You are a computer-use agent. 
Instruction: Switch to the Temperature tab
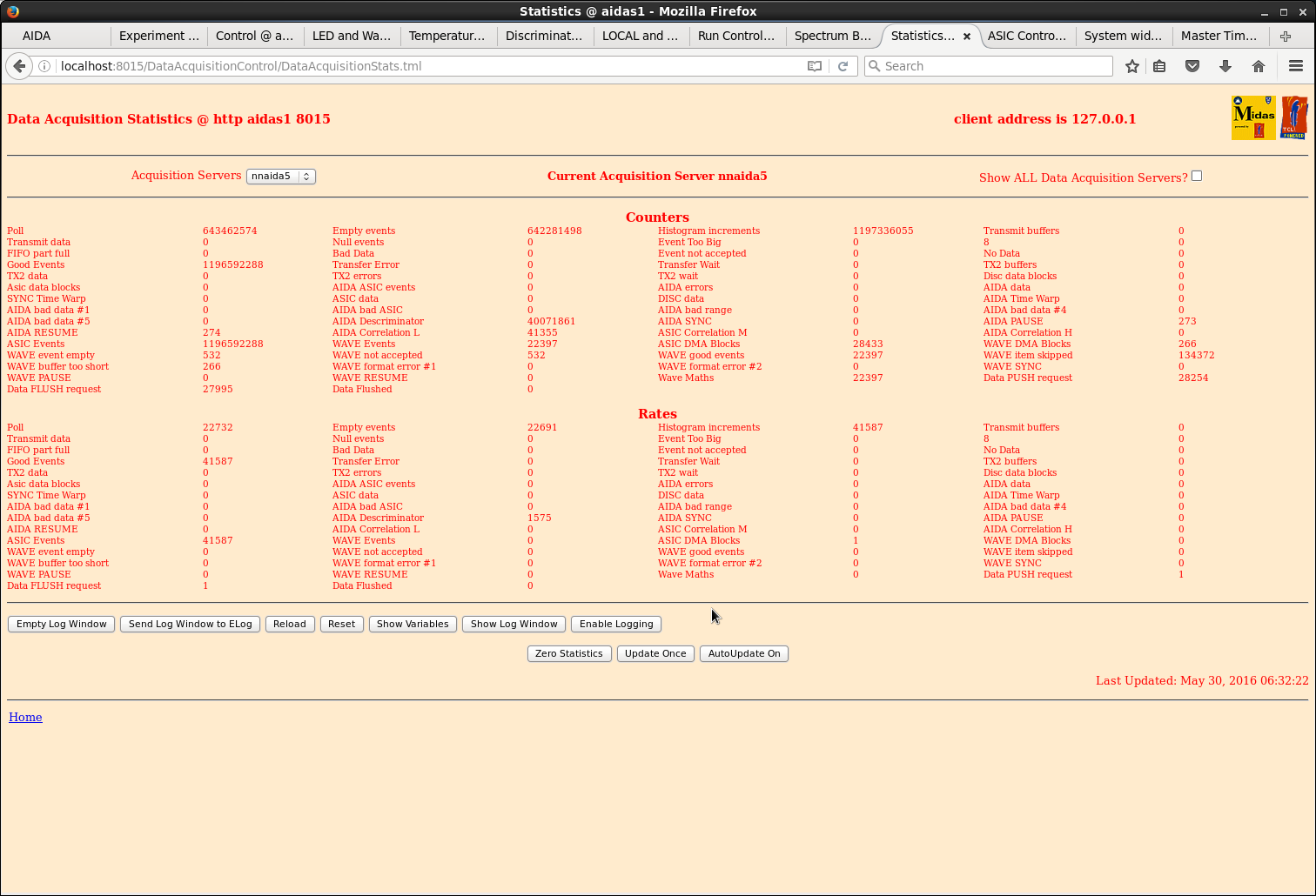(447, 36)
